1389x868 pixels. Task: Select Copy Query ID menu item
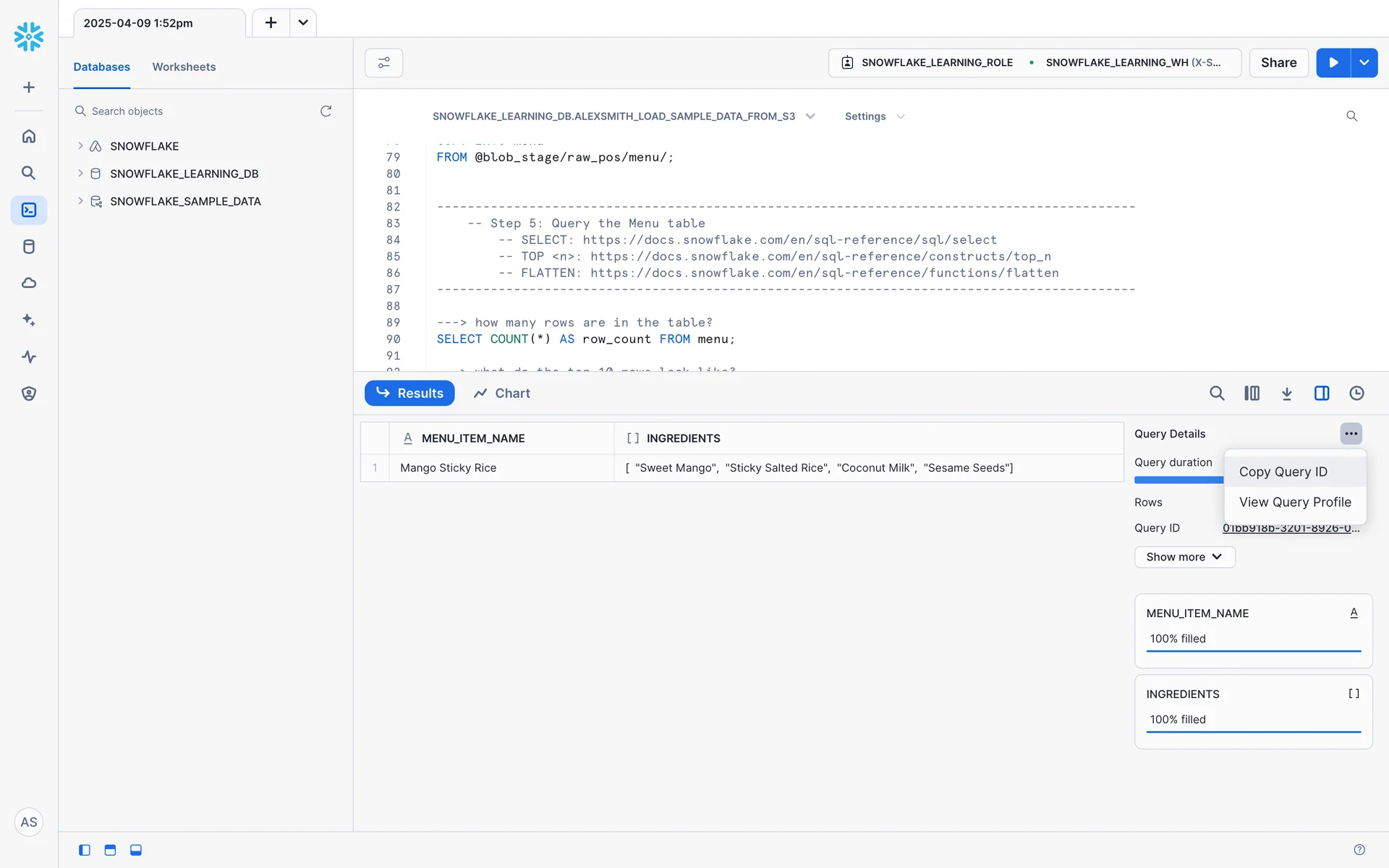pyautogui.click(x=1283, y=472)
